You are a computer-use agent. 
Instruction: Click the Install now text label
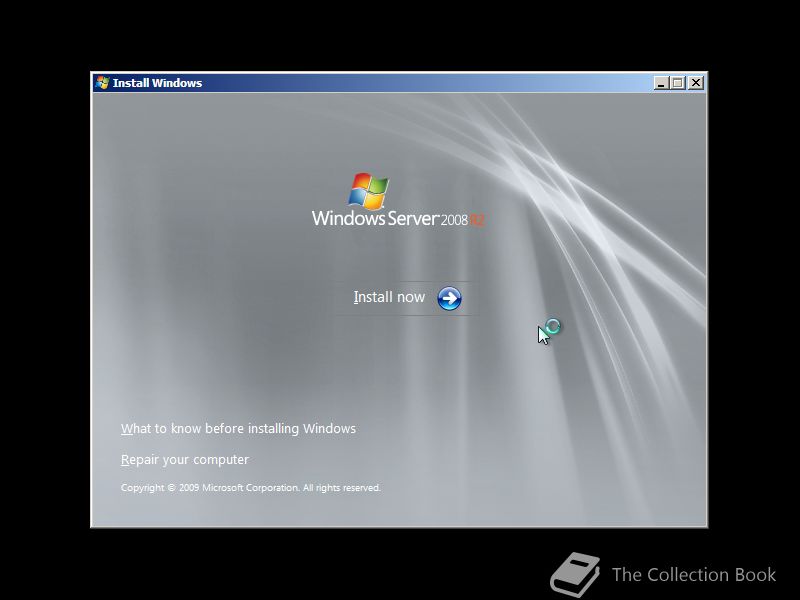[389, 297]
